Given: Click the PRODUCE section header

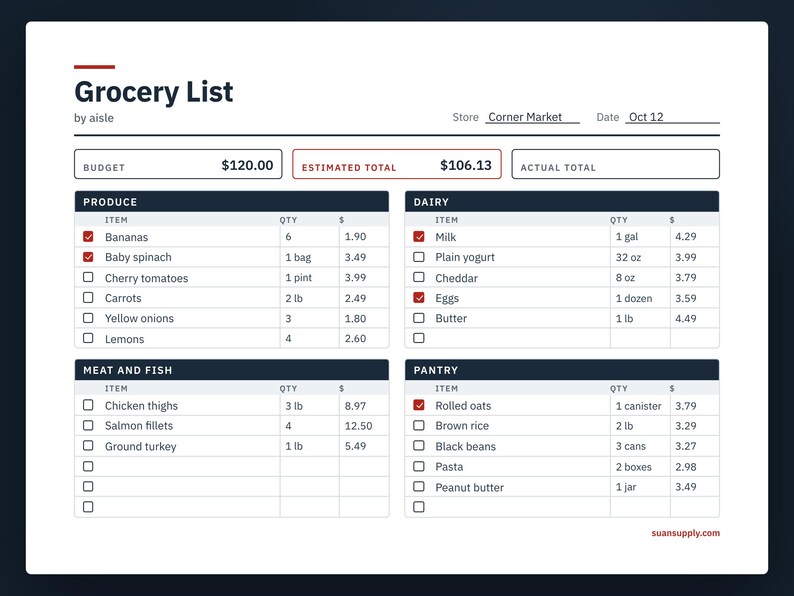Looking at the screenshot, I should [232, 202].
